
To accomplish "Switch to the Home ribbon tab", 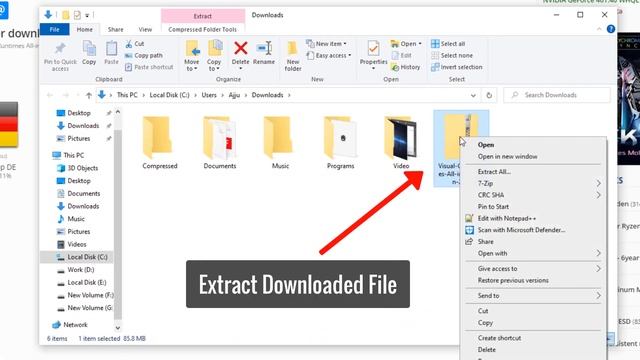I will click(84, 29).
